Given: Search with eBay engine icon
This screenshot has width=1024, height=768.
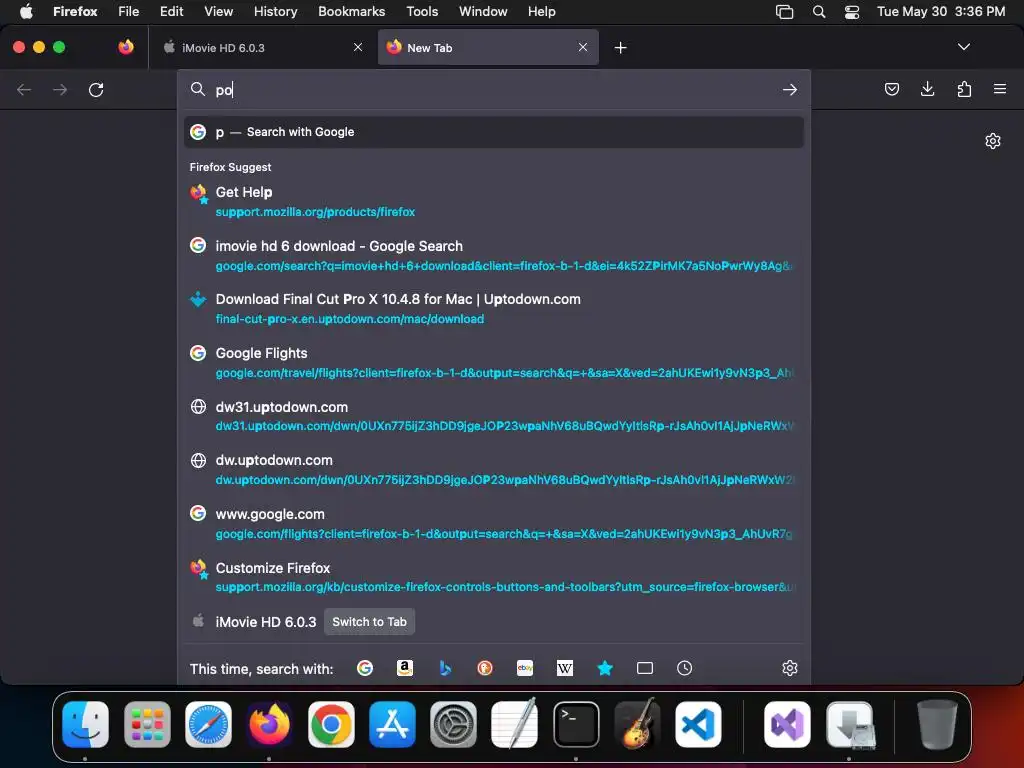Looking at the screenshot, I should pyautogui.click(x=525, y=668).
